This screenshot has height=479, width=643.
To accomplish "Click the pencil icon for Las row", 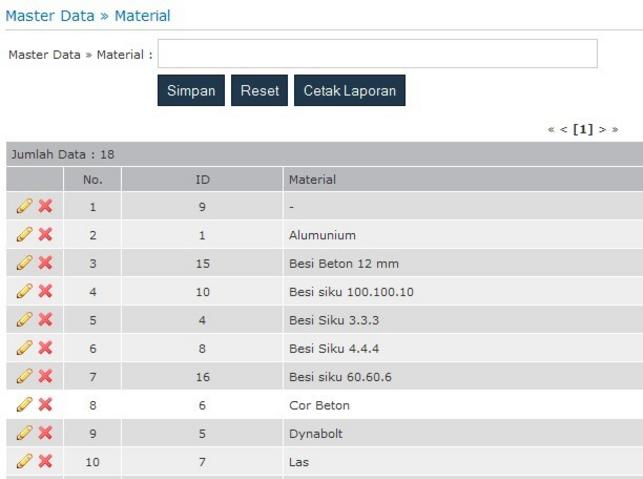I will pyautogui.click(x=25, y=462).
